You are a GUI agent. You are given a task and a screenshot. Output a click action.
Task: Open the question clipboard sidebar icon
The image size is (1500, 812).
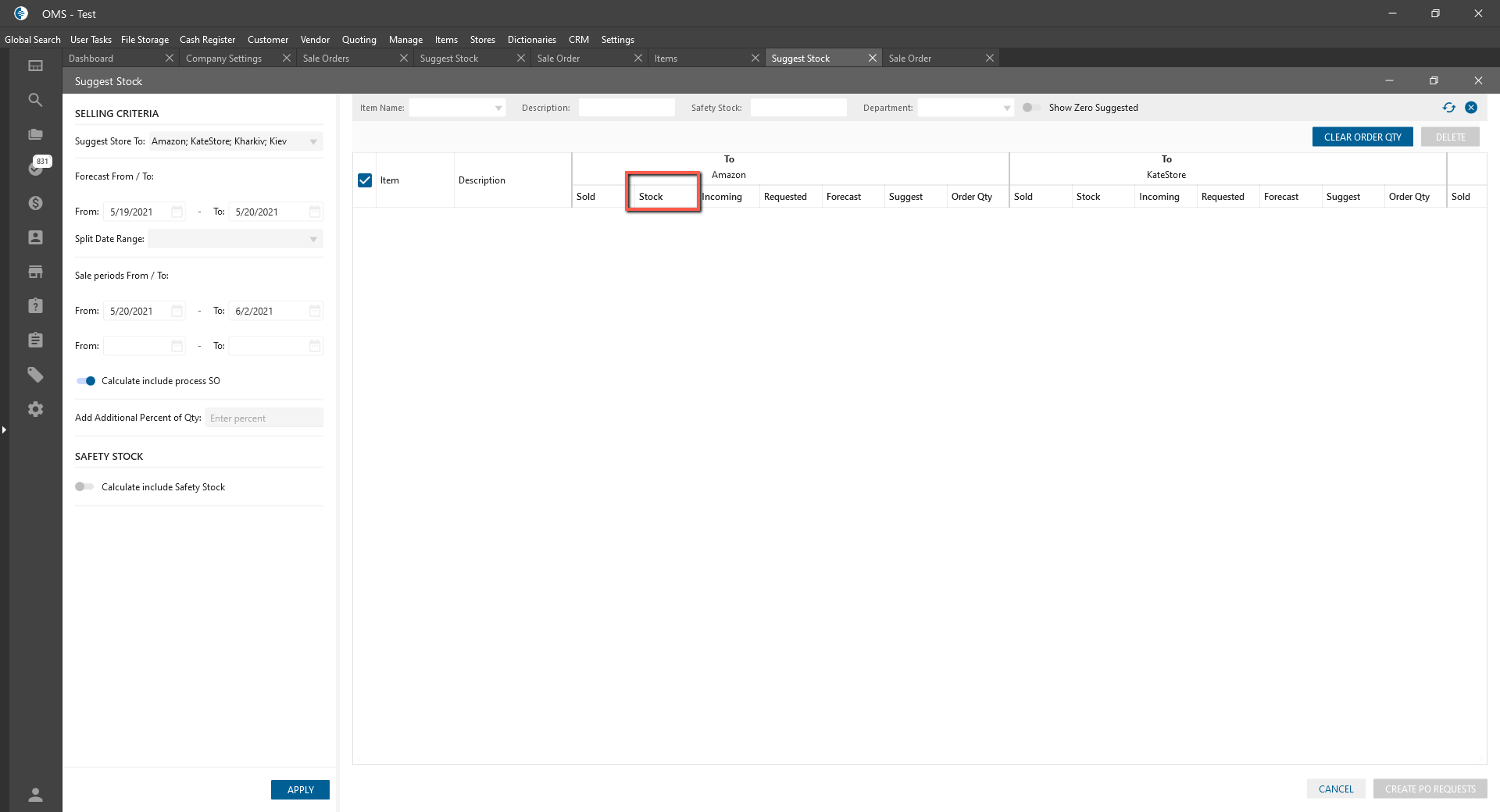tap(35, 305)
